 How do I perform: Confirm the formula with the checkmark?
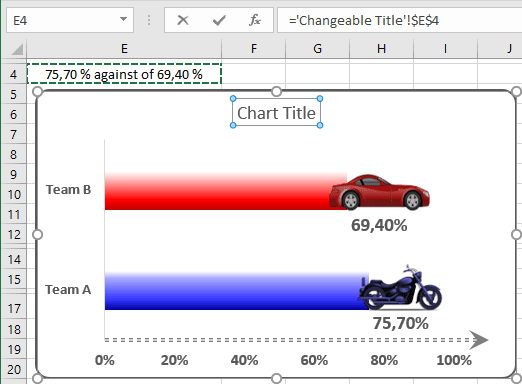tap(219, 20)
